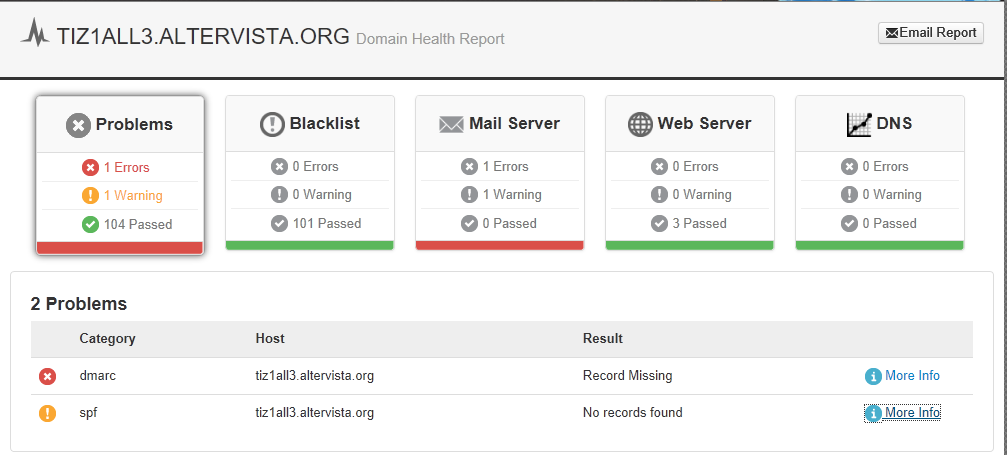Click the DNS chart icon
The image size is (1007, 455).
coord(859,124)
